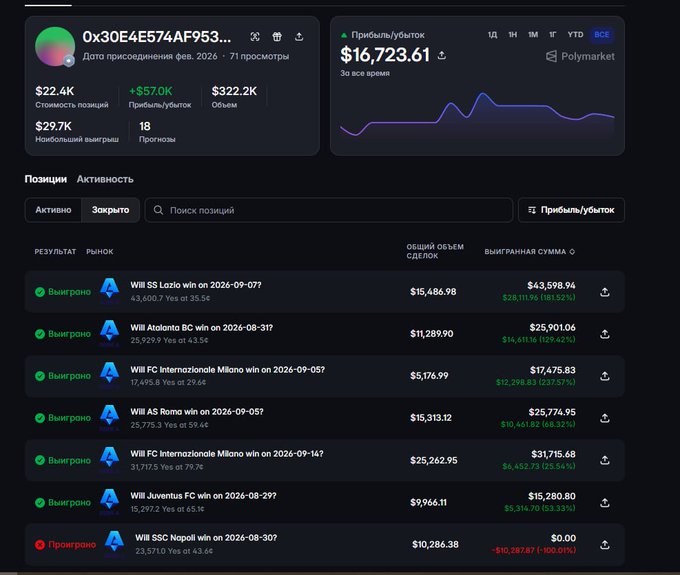Click the Выиграно check icon on Lazio row

pyautogui.click(x=40, y=292)
